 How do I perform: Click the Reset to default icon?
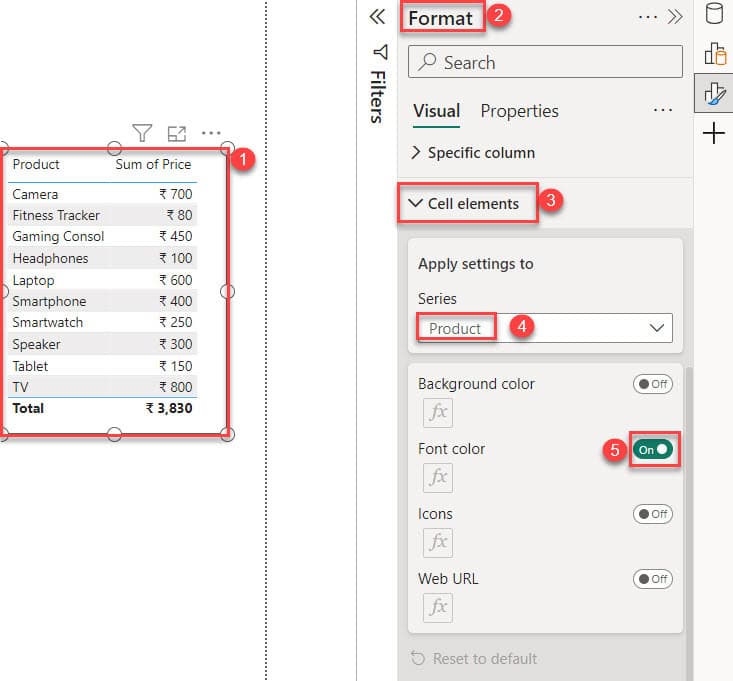[418, 658]
